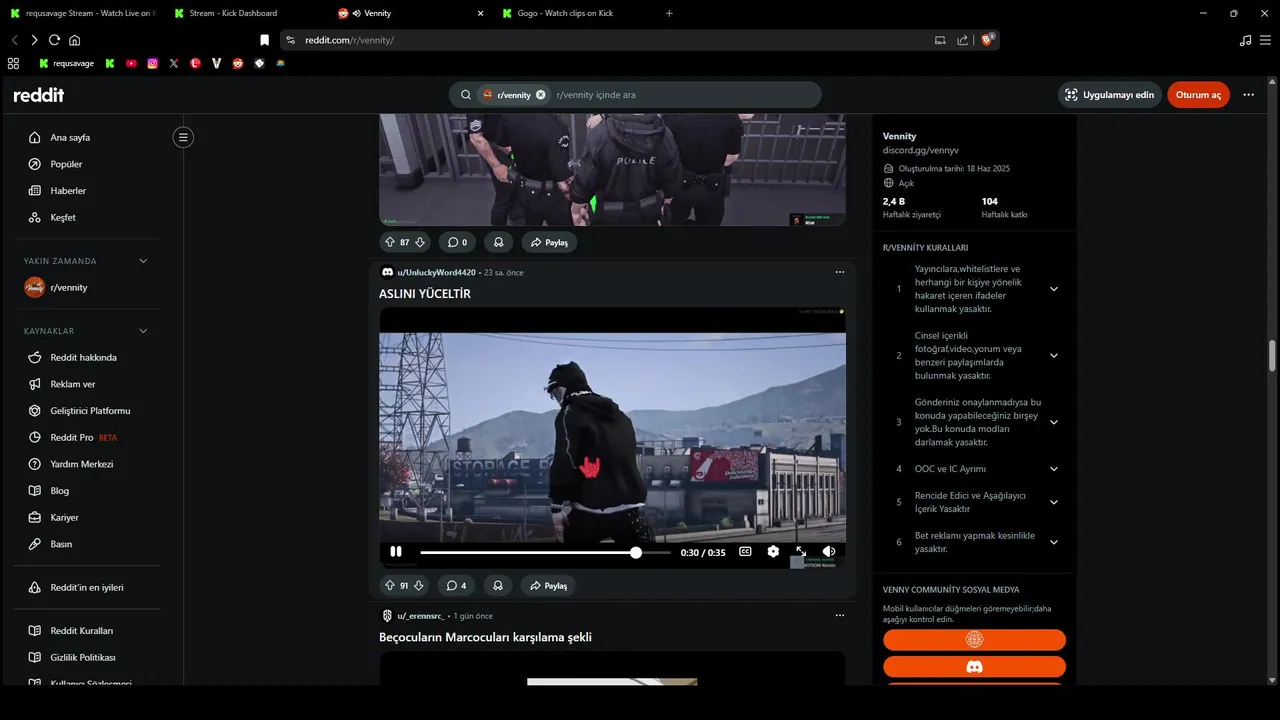Go to the browser home page
The image size is (1280, 720).
[x=74, y=40]
